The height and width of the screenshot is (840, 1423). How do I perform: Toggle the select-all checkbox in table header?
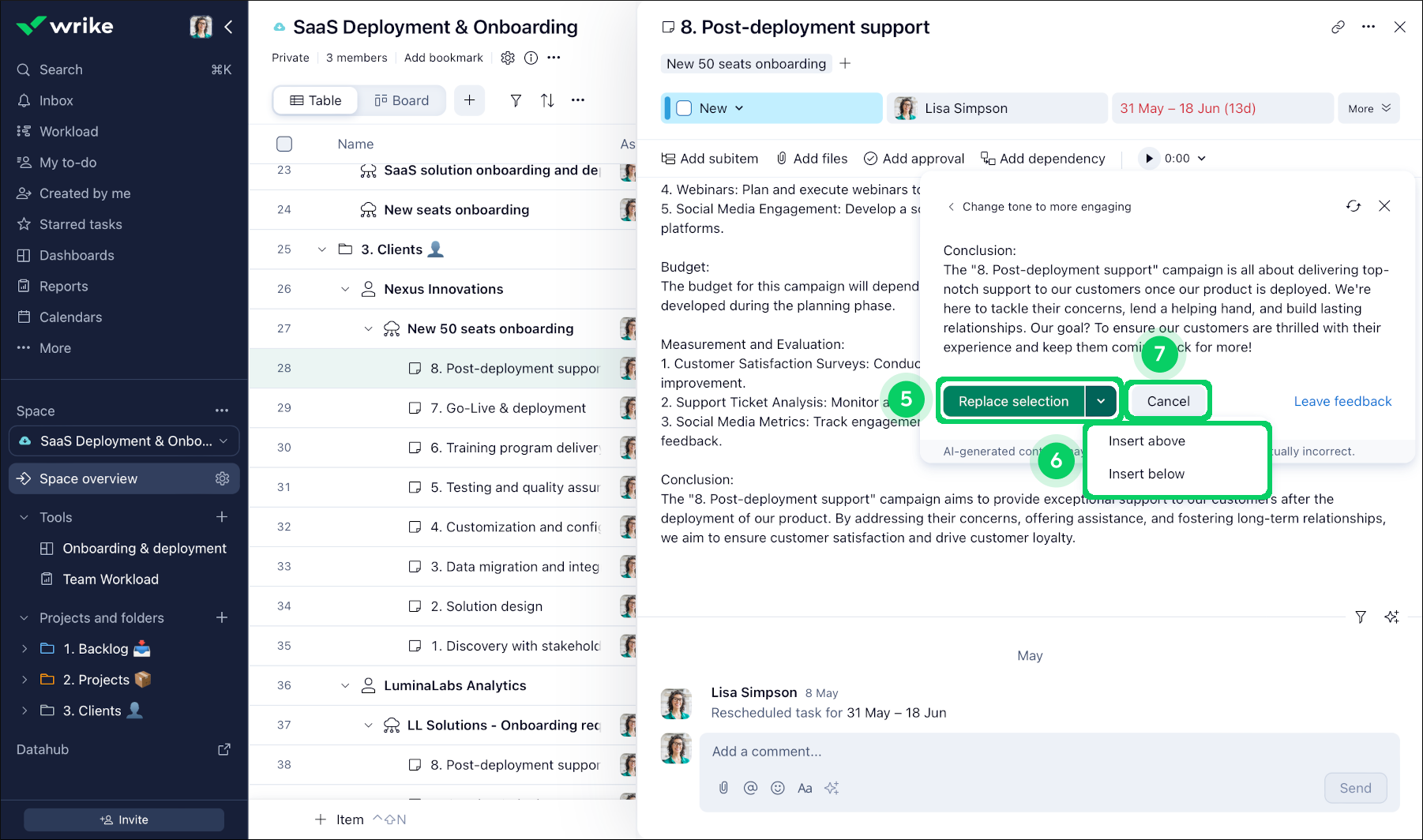tap(284, 144)
